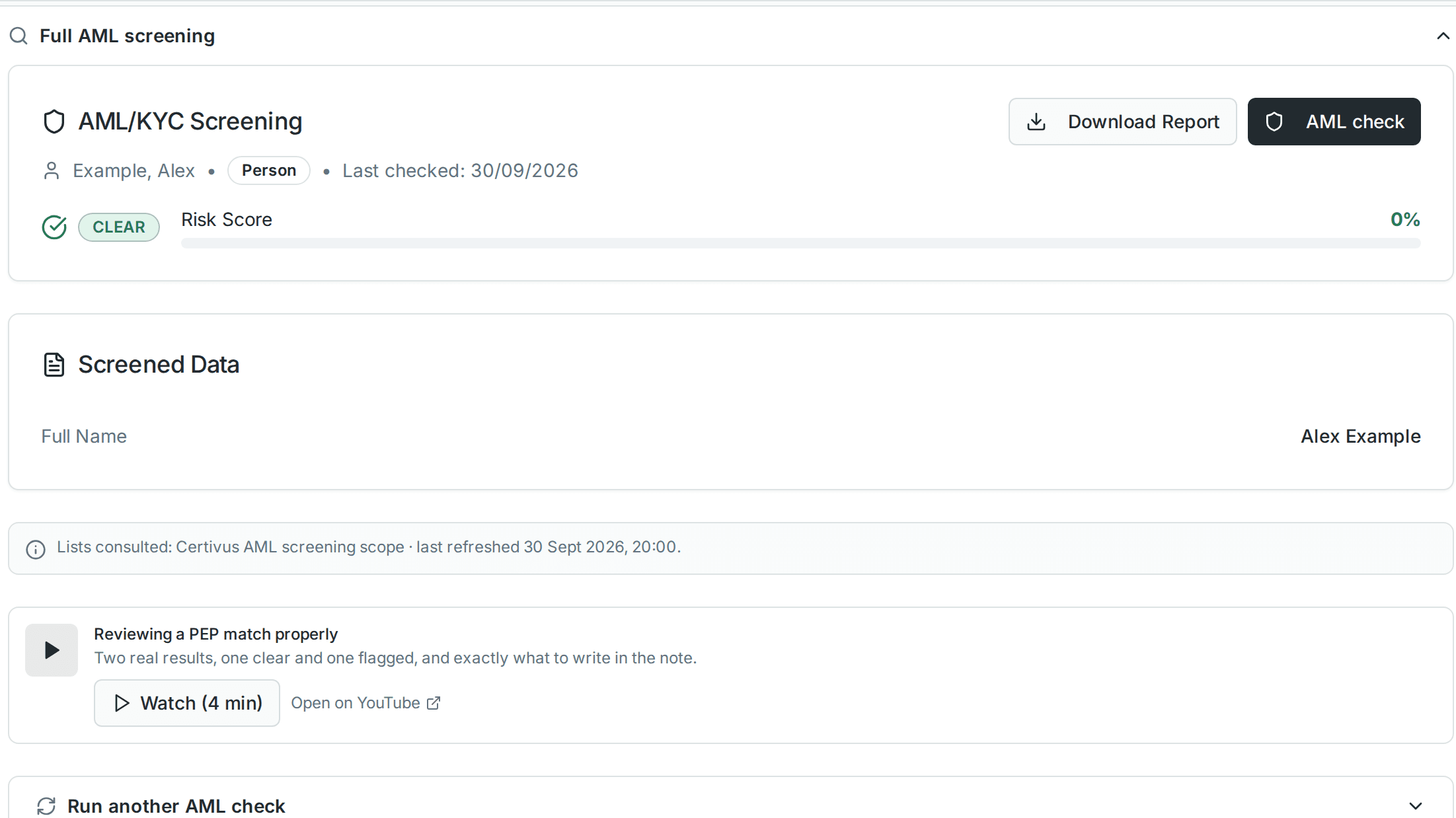1456x818 pixels.
Task: Click the document icon beside Screened Data
Action: tap(54, 365)
